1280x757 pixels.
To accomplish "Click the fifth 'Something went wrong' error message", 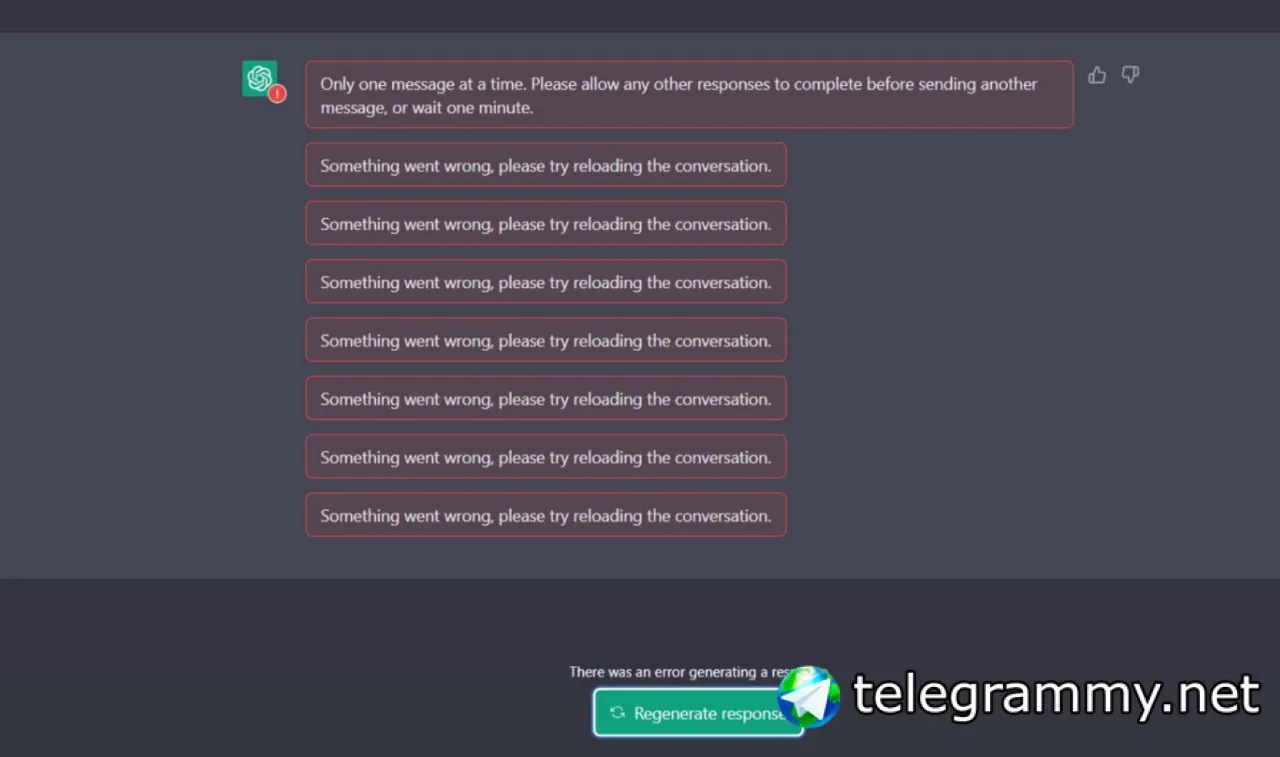I will click(546, 398).
